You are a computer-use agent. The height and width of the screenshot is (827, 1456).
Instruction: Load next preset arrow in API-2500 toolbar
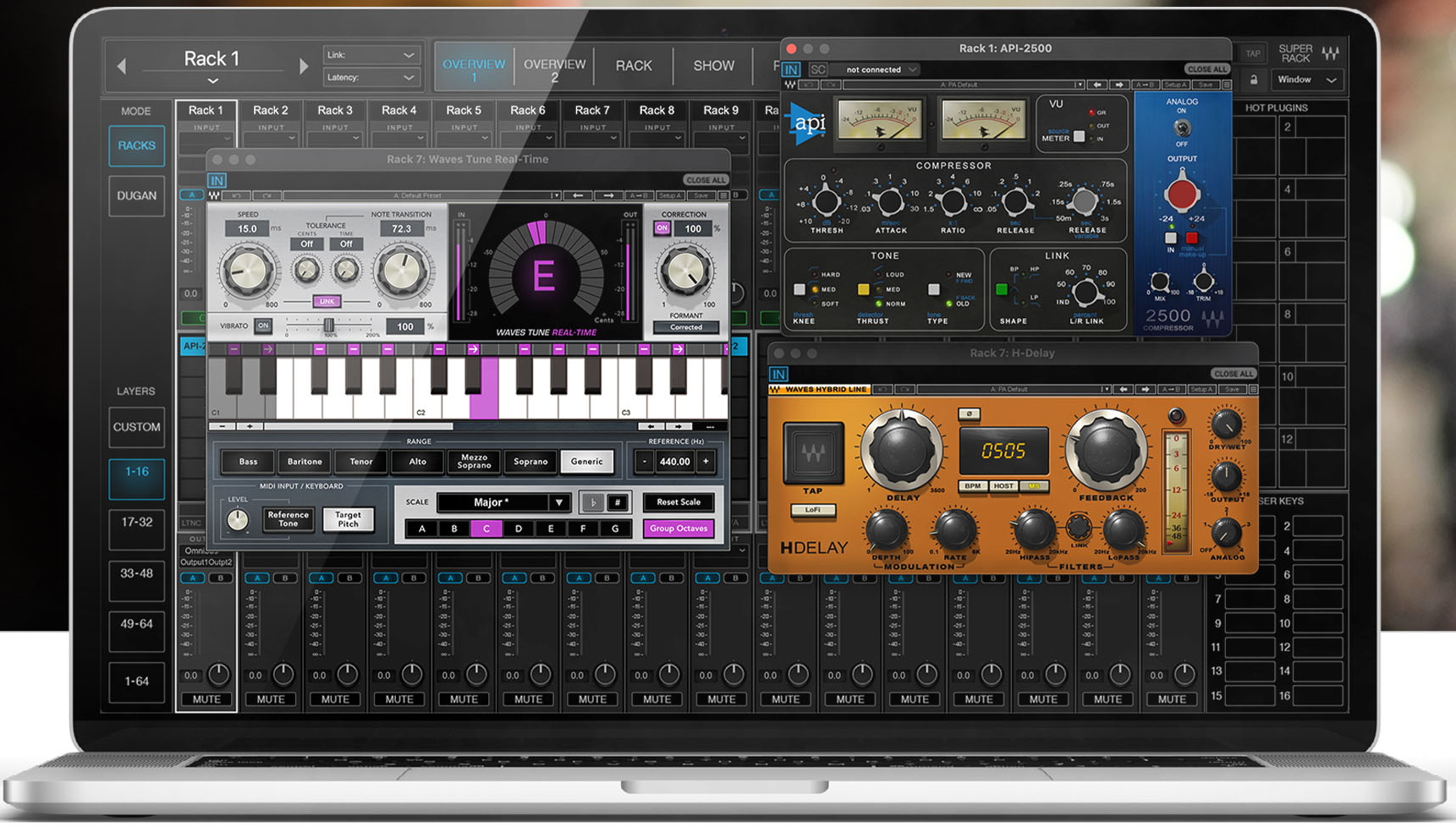point(1118,85)
